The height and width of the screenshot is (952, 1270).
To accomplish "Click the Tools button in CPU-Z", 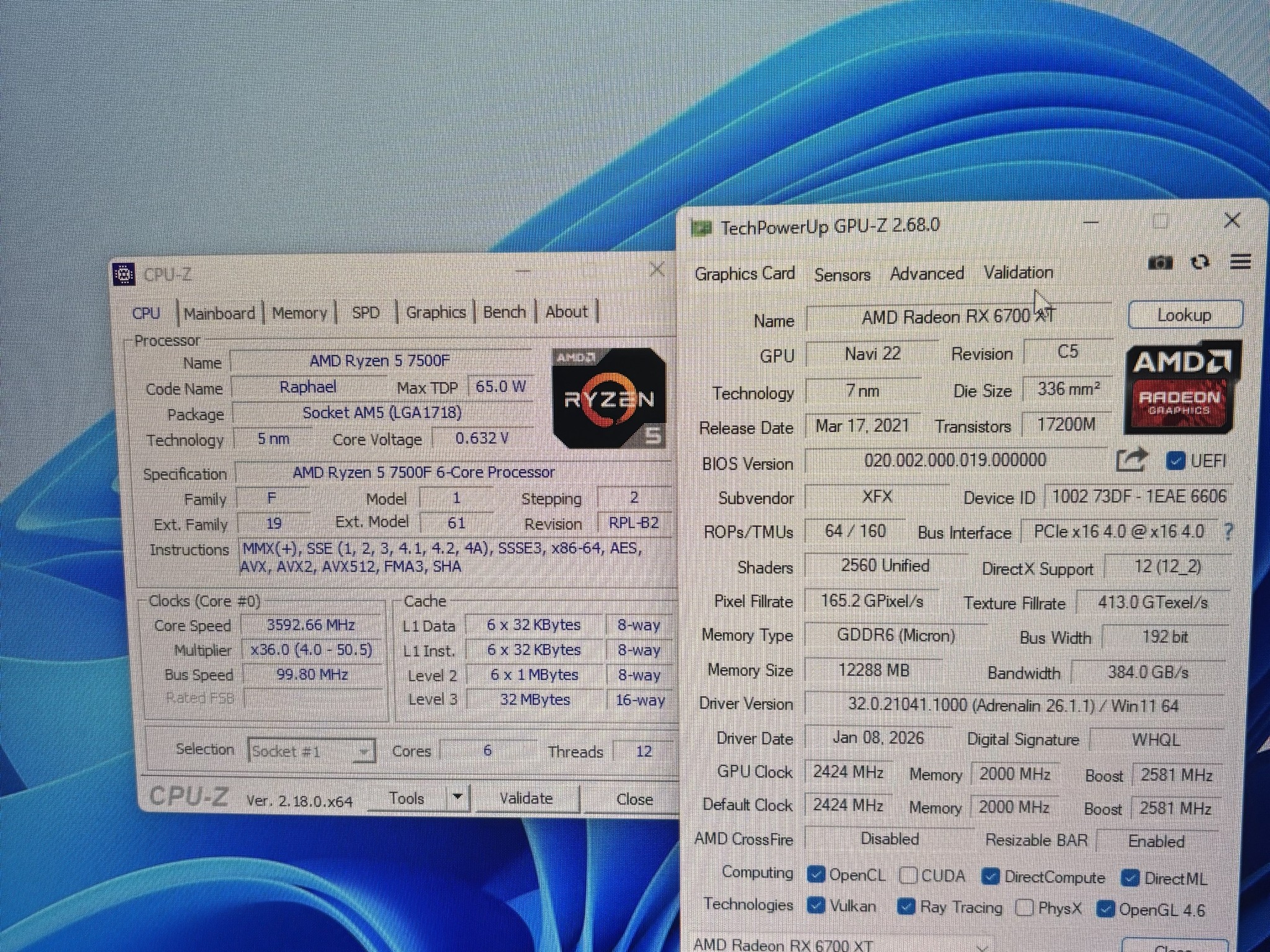I will click(407, 798).
